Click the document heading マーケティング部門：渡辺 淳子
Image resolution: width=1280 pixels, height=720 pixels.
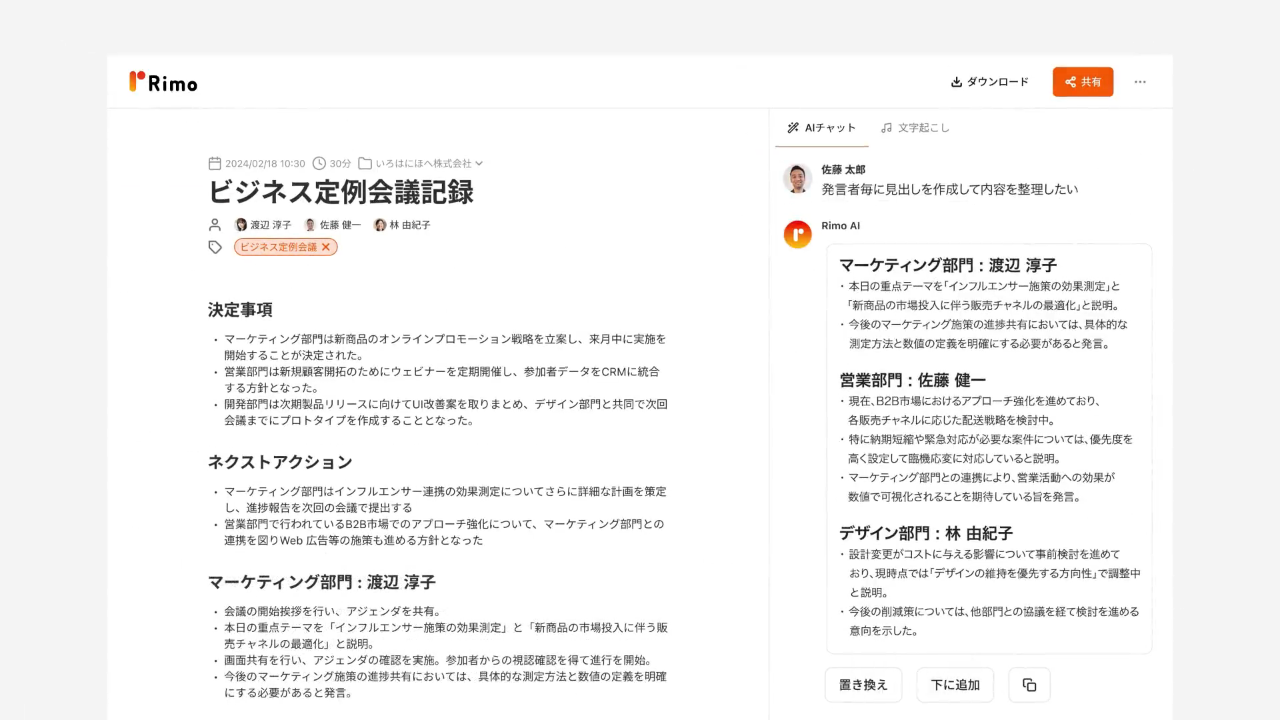click(322, 582)
